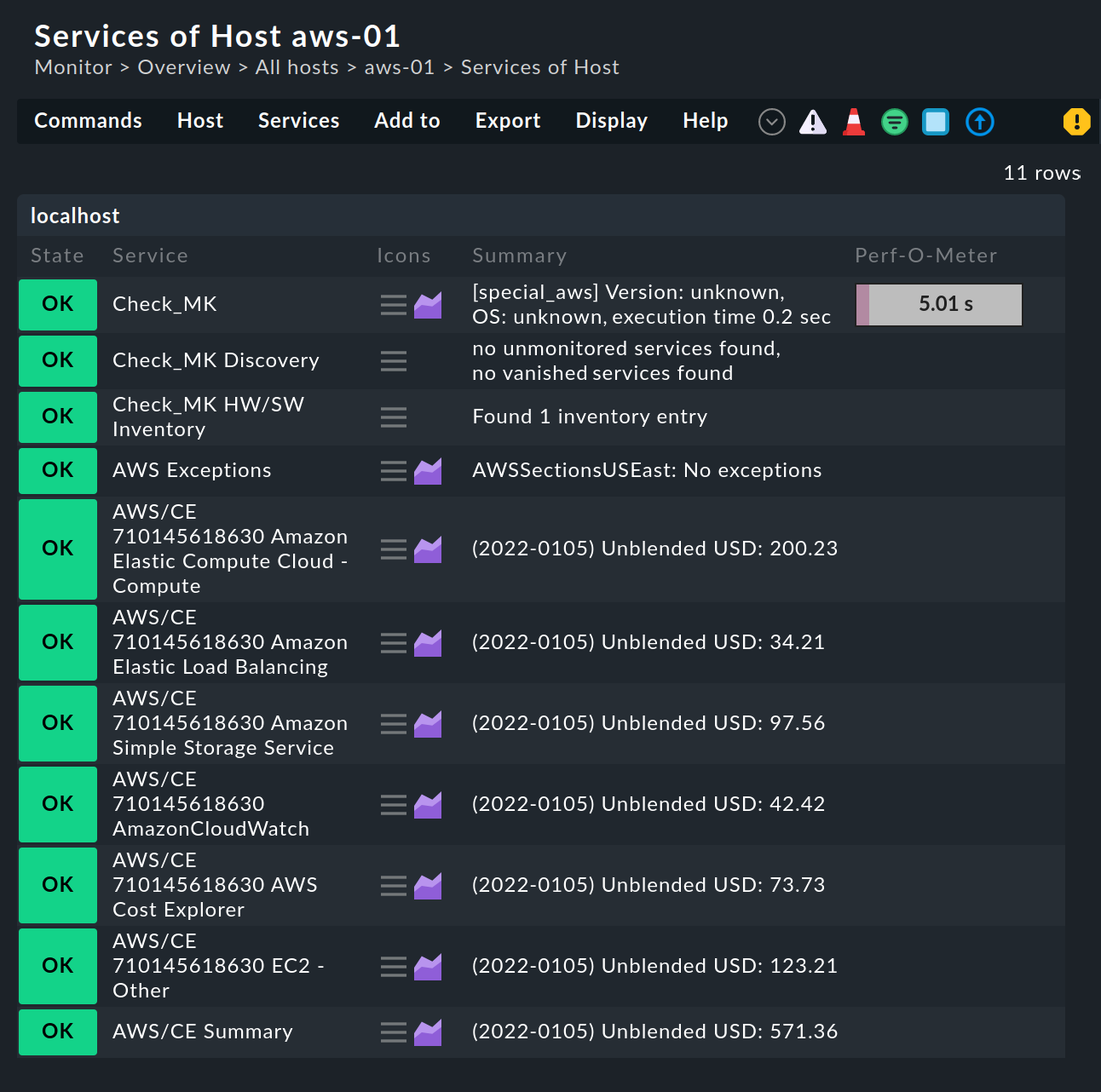This screenshot has height=1092, width=1101.
Task: Open graph for Elastic Compute Cloud service
Action: click(428, 549)
